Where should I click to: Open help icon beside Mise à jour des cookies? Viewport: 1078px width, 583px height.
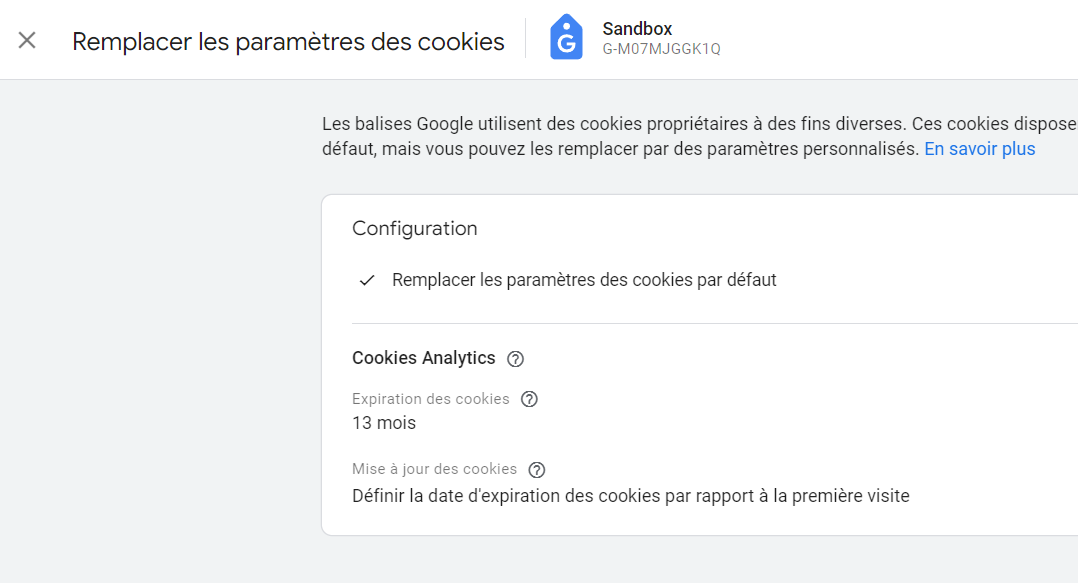click(x=536, y=470)
